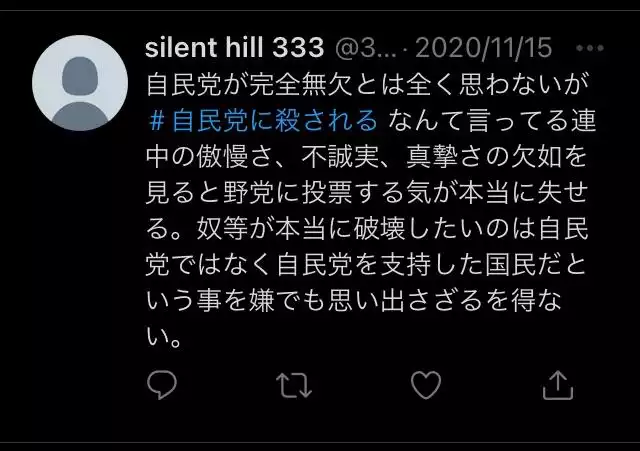Visit the silent hill 333 display name
The width and height of the screenshot is (640, 451).
tap(235, 47)
